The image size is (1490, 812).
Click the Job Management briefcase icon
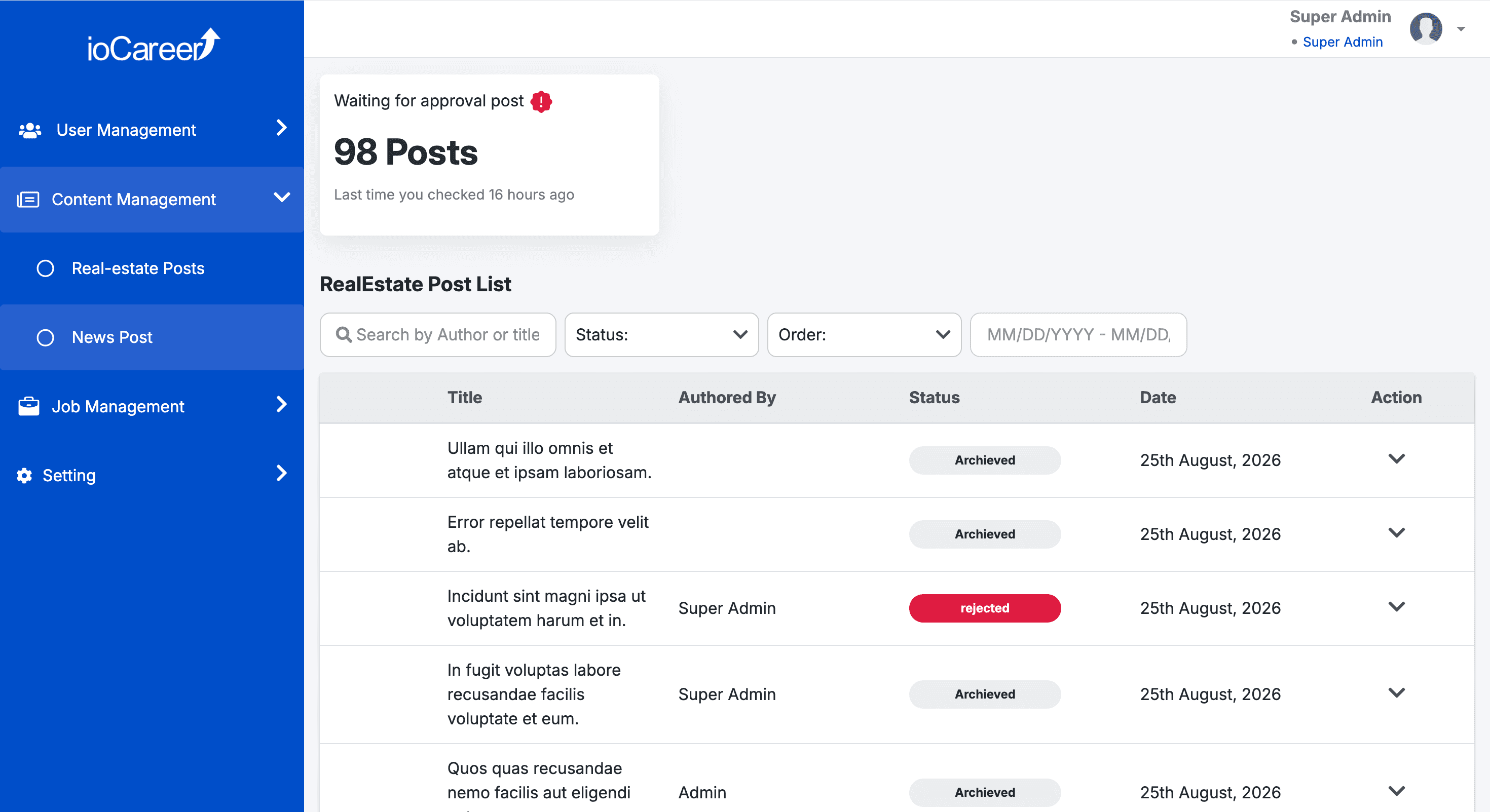tap(28, 406)
